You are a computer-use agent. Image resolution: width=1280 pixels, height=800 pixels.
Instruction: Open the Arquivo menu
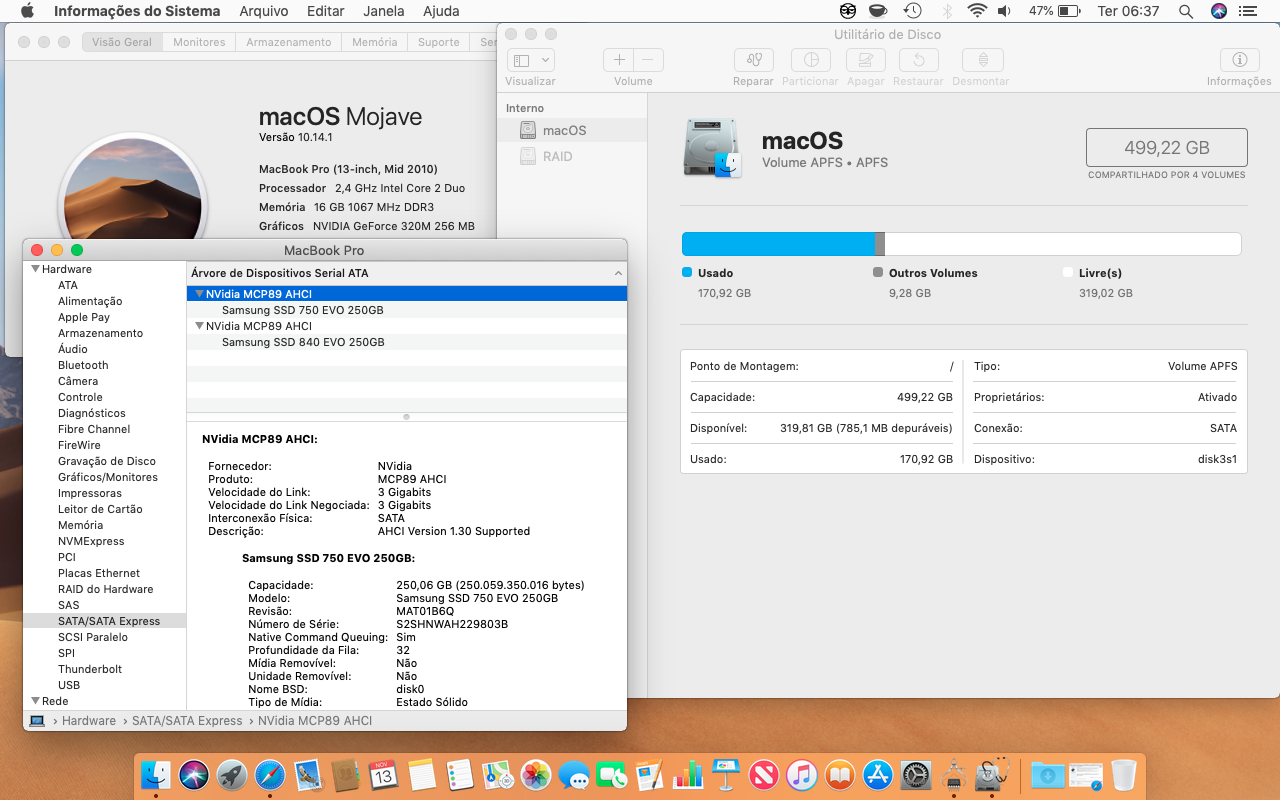point(264,11)
